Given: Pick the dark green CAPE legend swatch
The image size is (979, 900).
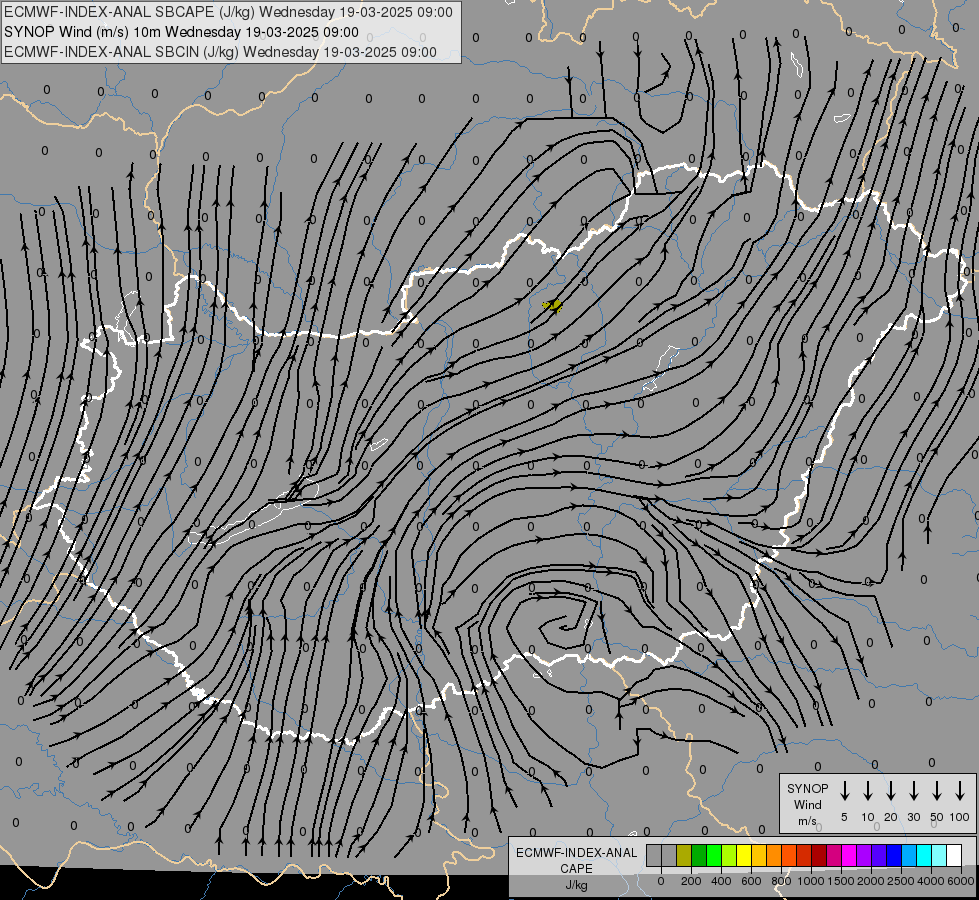Looking at the screenshot, I should (x=699, y=855).
